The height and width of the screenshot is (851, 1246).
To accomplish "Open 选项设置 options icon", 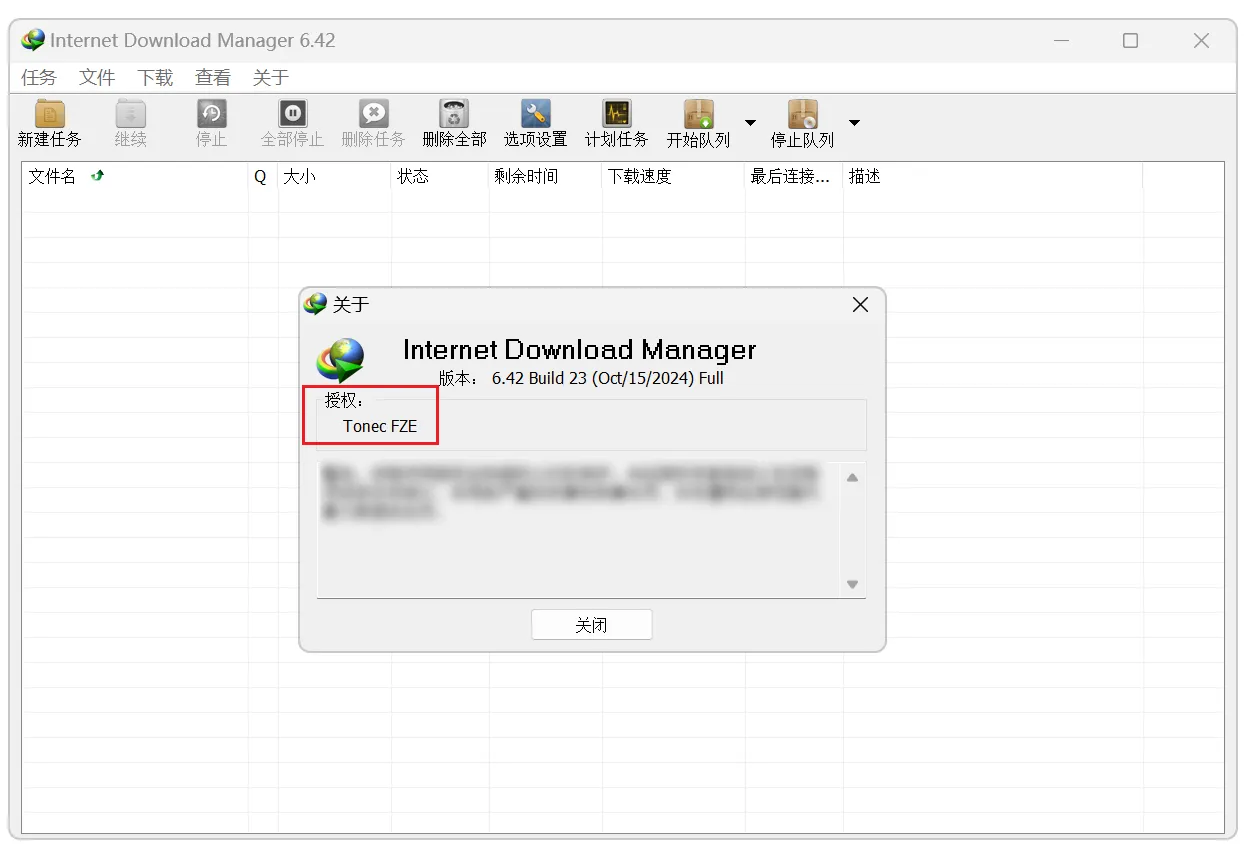I will pyautogui.click(x=535, y=113).
